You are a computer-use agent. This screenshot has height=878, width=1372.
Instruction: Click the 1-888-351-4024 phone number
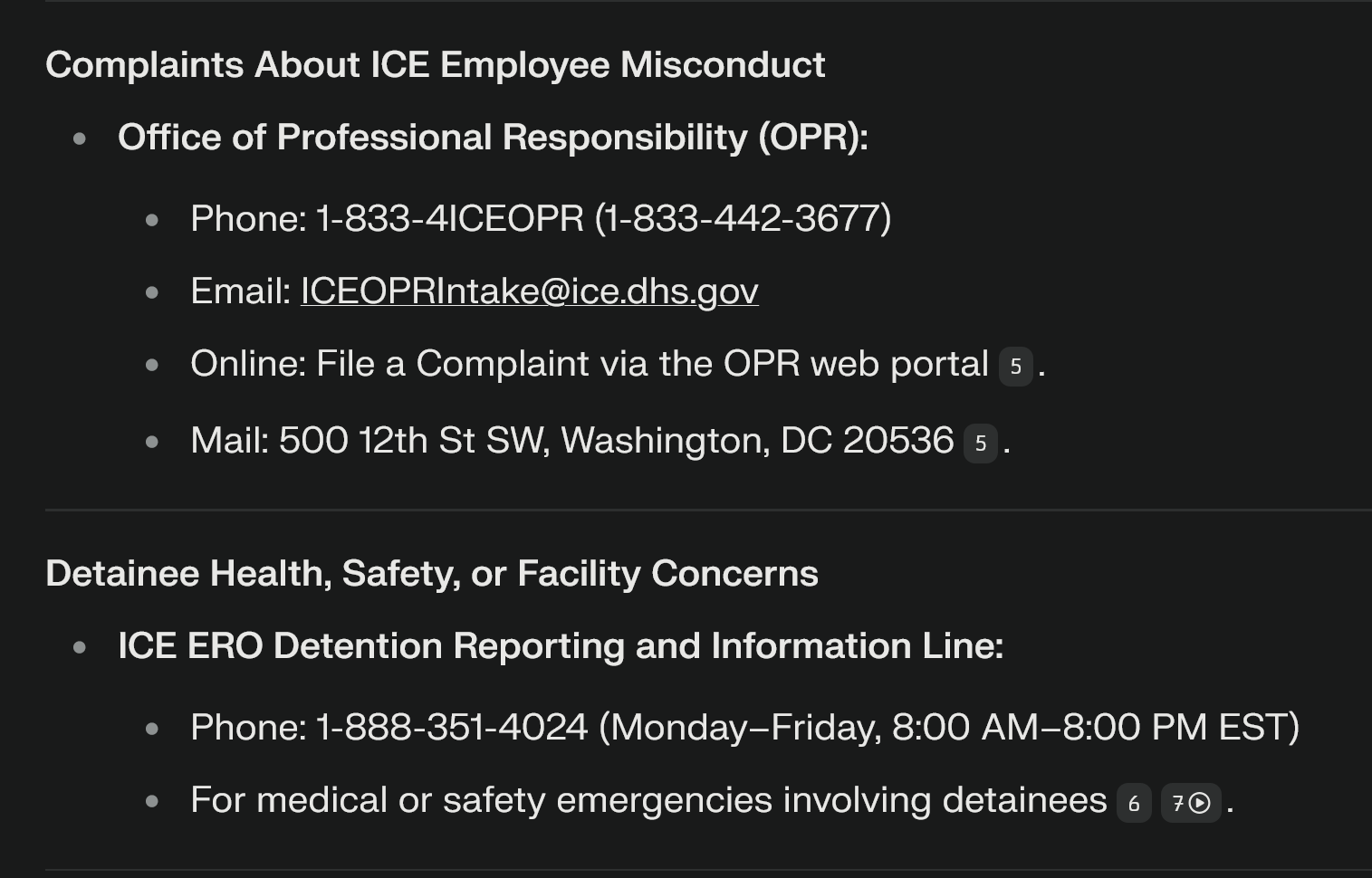(x=452, y=728)
